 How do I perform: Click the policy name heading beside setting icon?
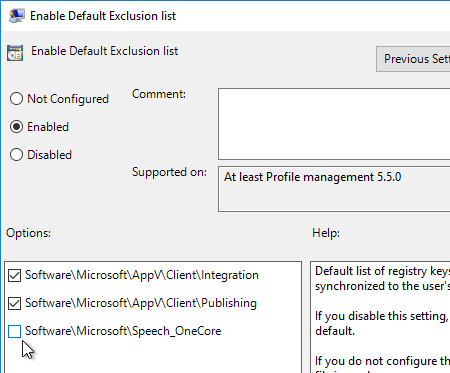click(105, 51)
